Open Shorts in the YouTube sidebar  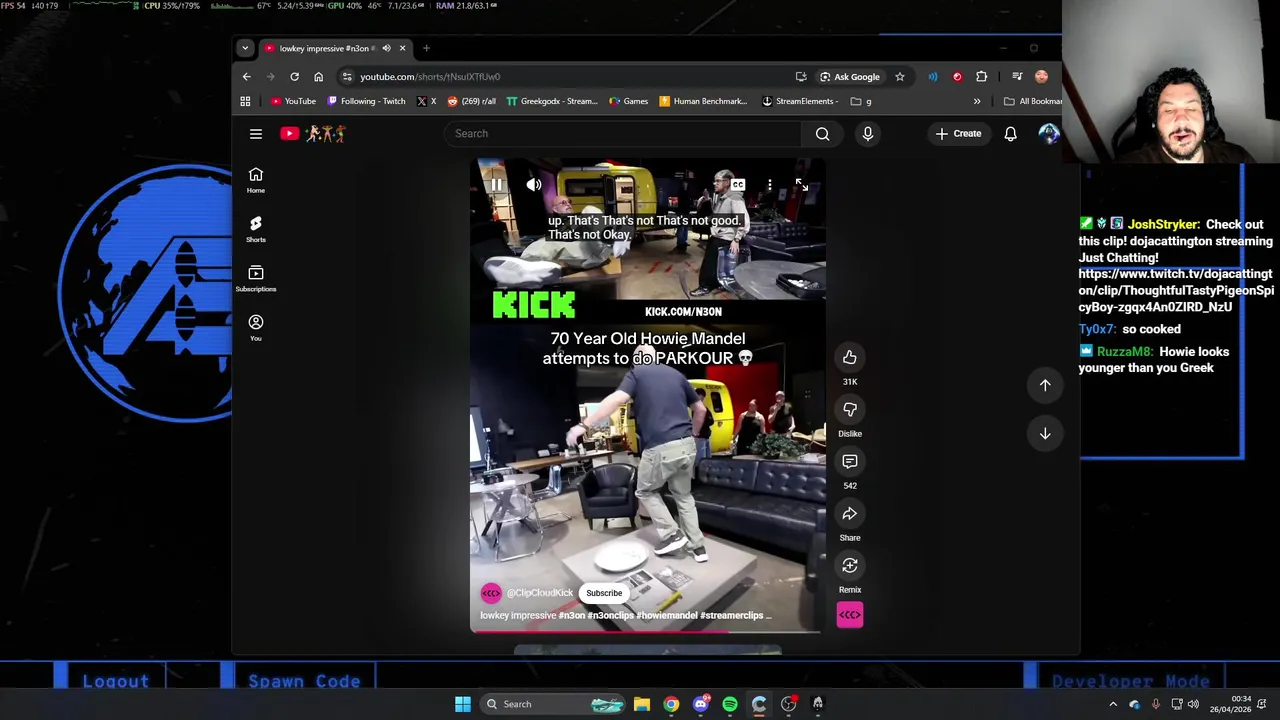(x=256, y=229)
